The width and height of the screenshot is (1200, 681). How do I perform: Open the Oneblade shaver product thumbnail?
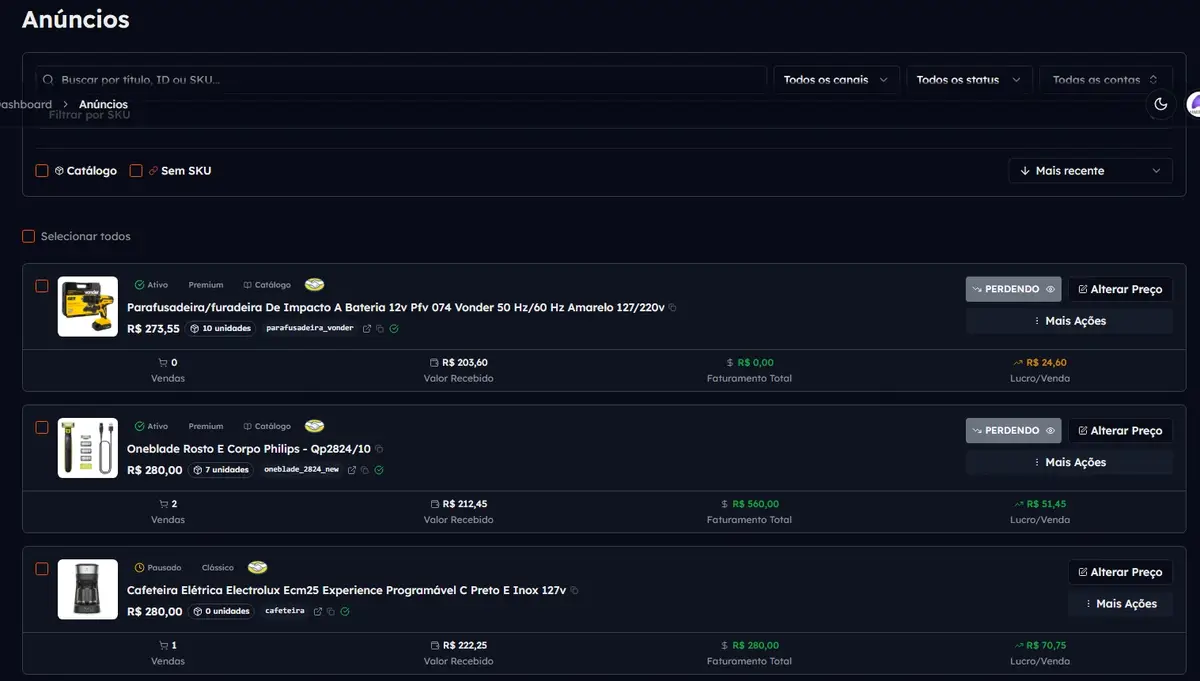coord(88,448)
